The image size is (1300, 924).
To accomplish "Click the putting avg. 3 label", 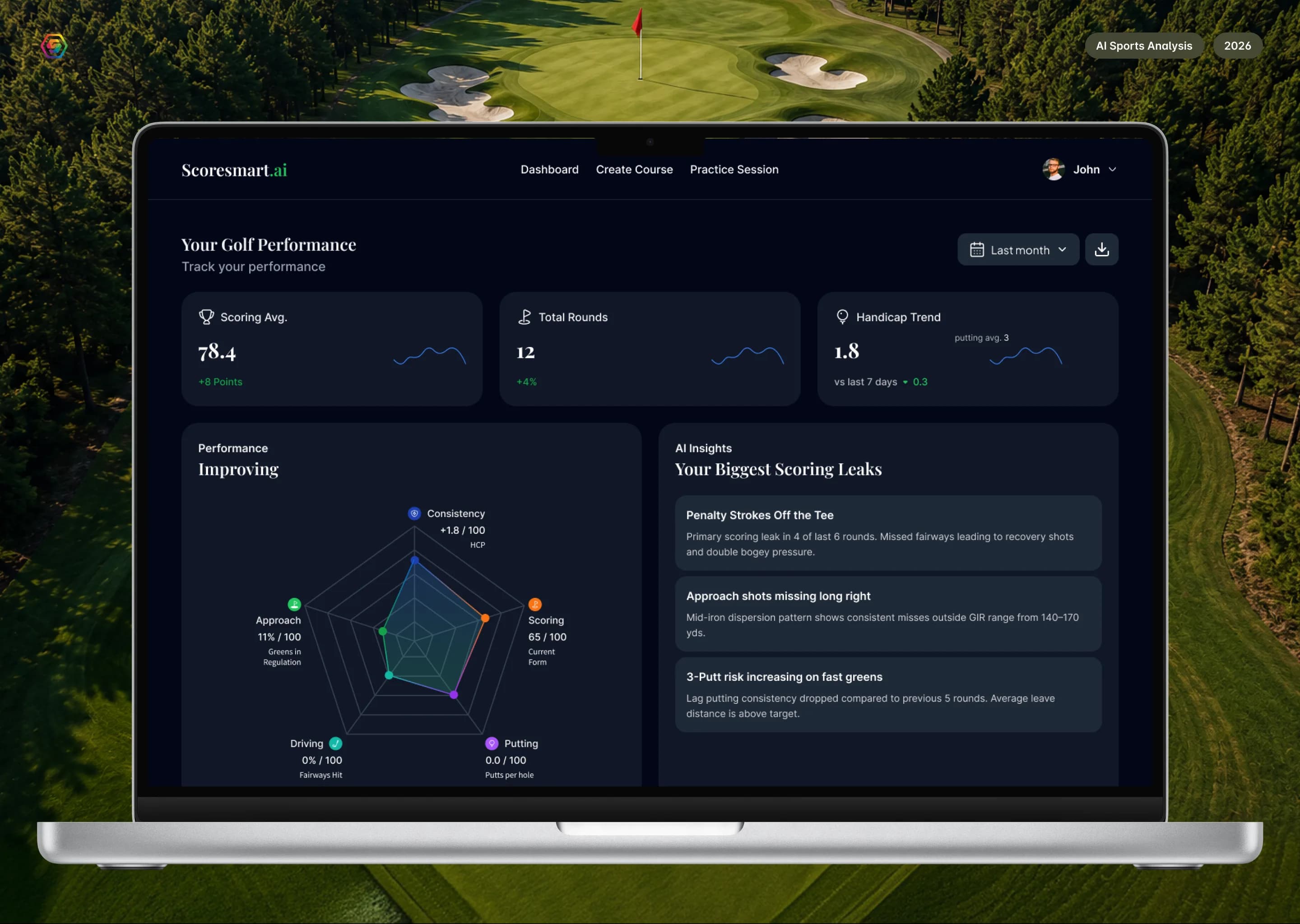I will tap(981, 337).
